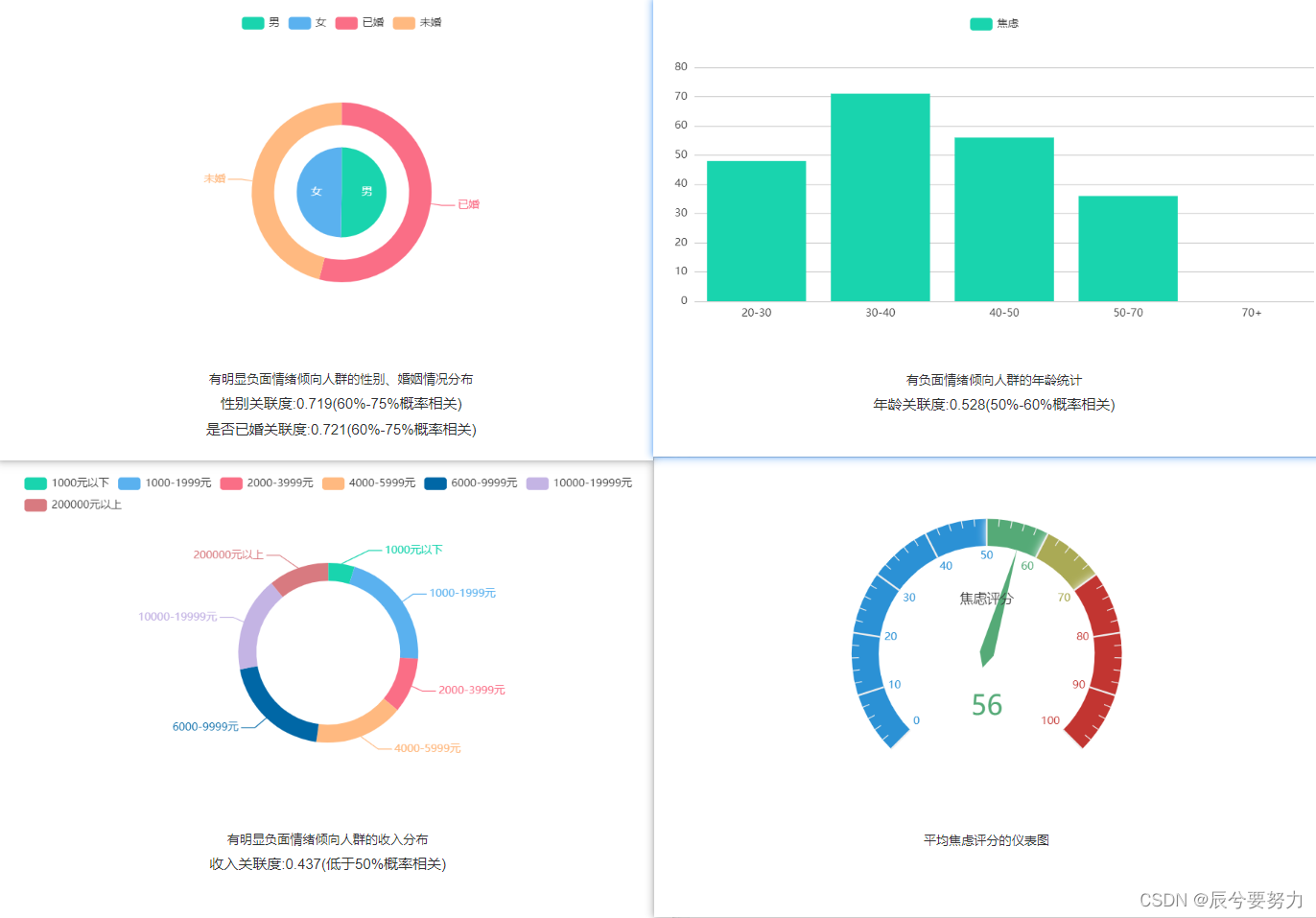Click the 平均焦虑评分的仪表图 caption
Viewport: 1316px width, 918px height.
point(986,840)
